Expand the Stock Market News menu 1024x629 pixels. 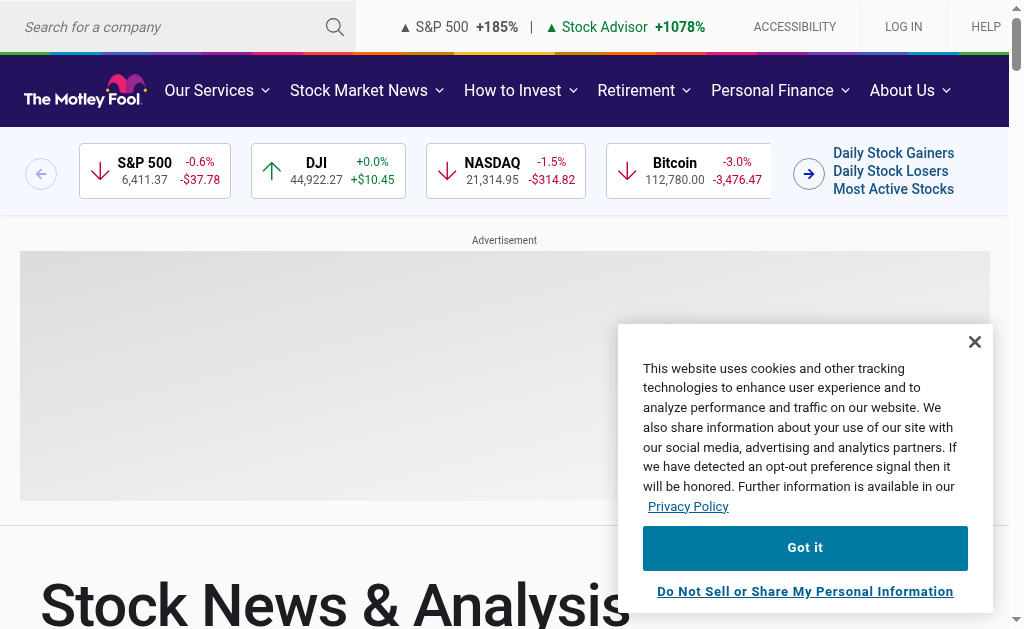click(x=366, y=90)
